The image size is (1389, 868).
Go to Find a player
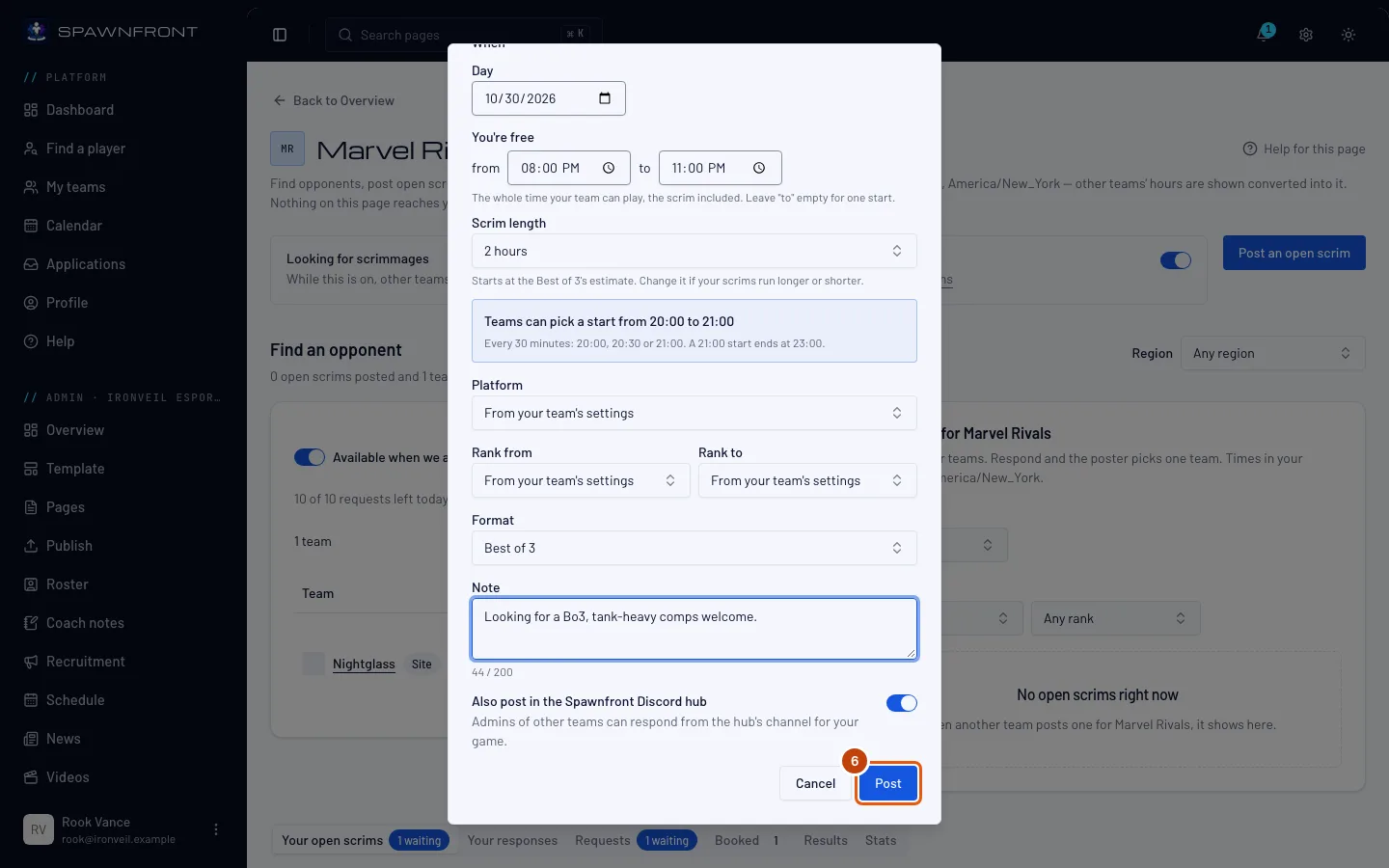[123, 149]
